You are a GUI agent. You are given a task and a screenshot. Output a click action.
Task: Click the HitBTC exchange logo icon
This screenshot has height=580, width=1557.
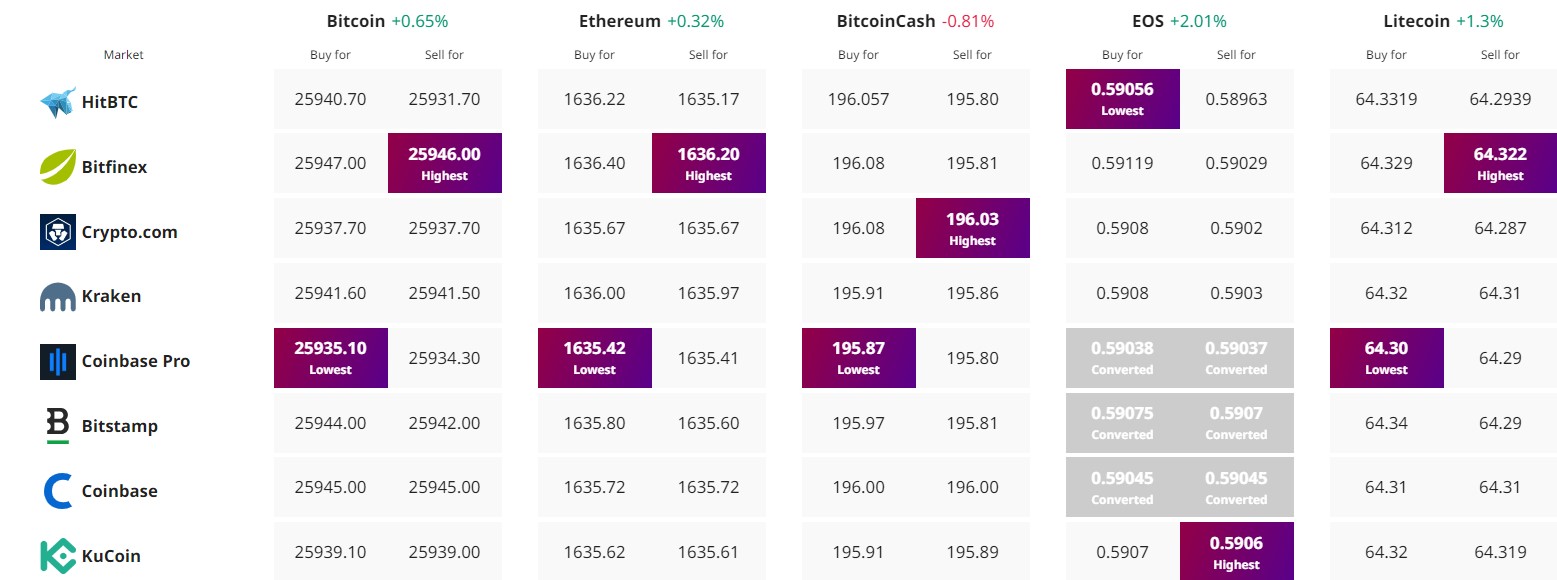(58, 102)
